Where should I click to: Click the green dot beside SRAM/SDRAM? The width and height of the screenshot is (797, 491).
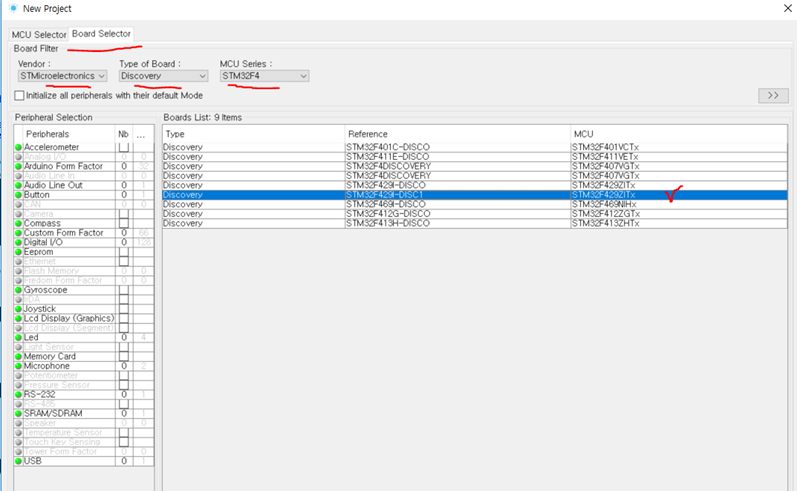pyautogui.click(x=19, y=413)
